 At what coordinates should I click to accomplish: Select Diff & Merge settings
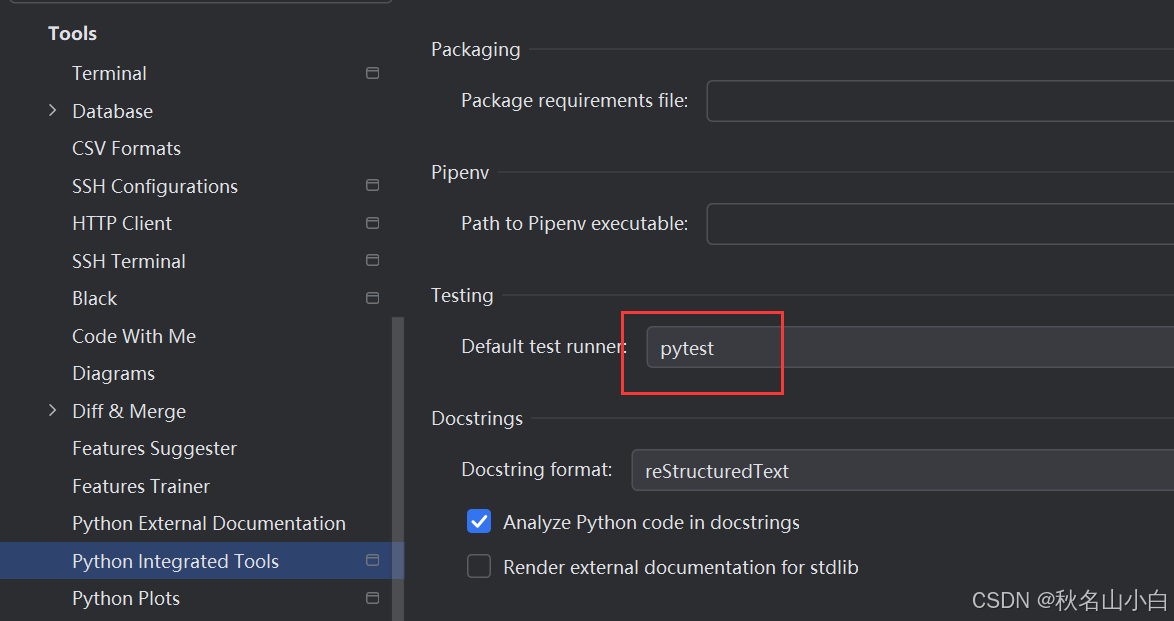[x=129, y=411]
